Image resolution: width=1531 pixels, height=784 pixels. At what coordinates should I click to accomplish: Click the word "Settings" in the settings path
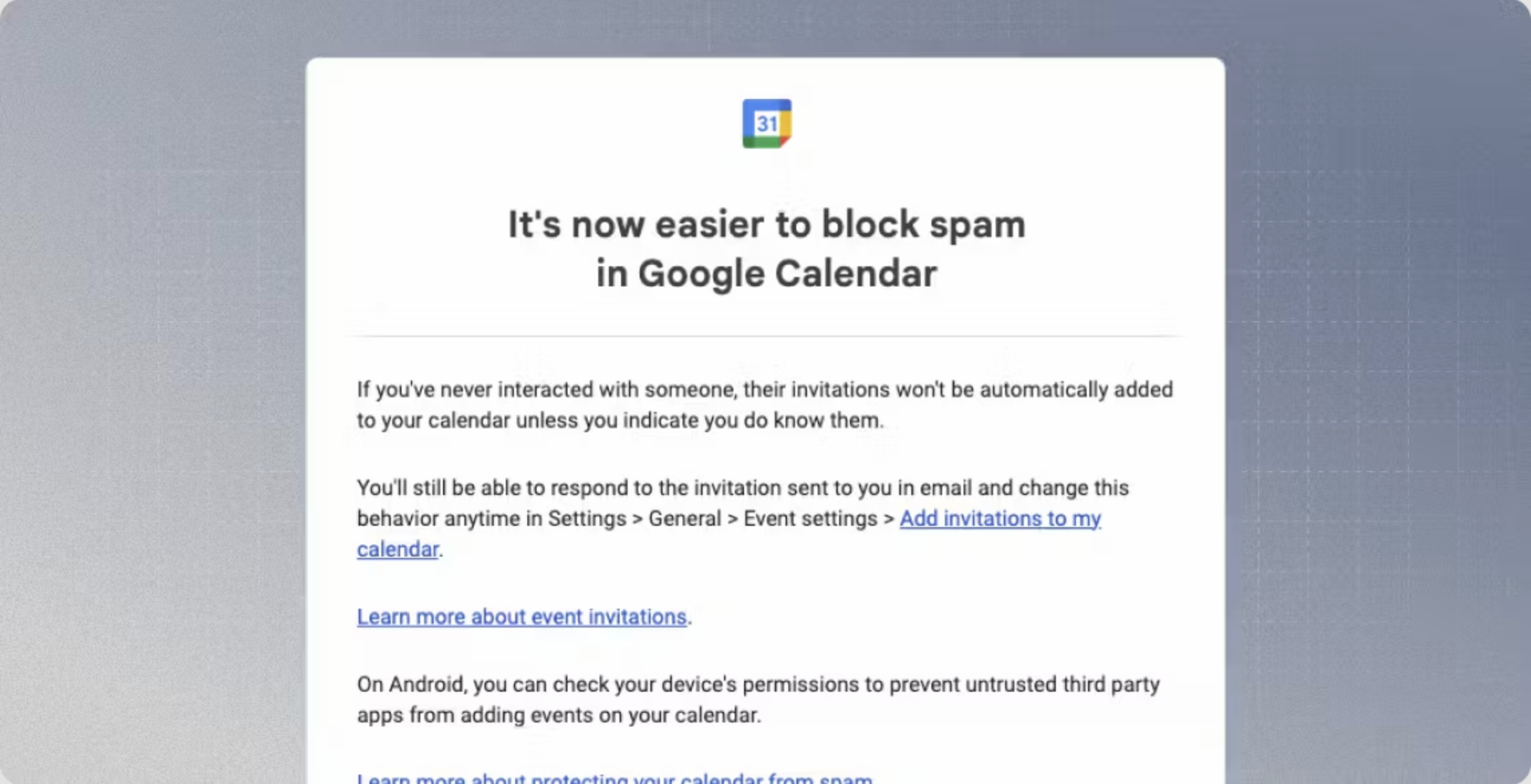tap(587, 518)
